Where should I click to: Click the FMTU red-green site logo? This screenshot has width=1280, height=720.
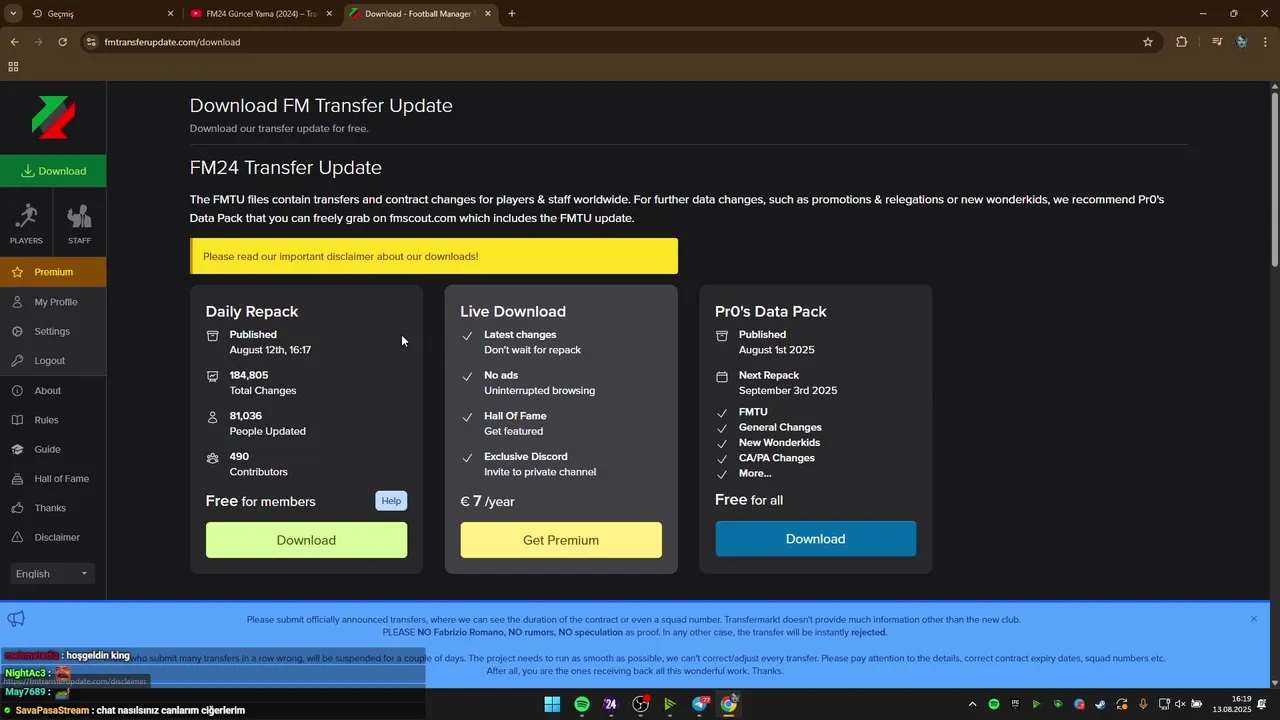pos(53,117)
